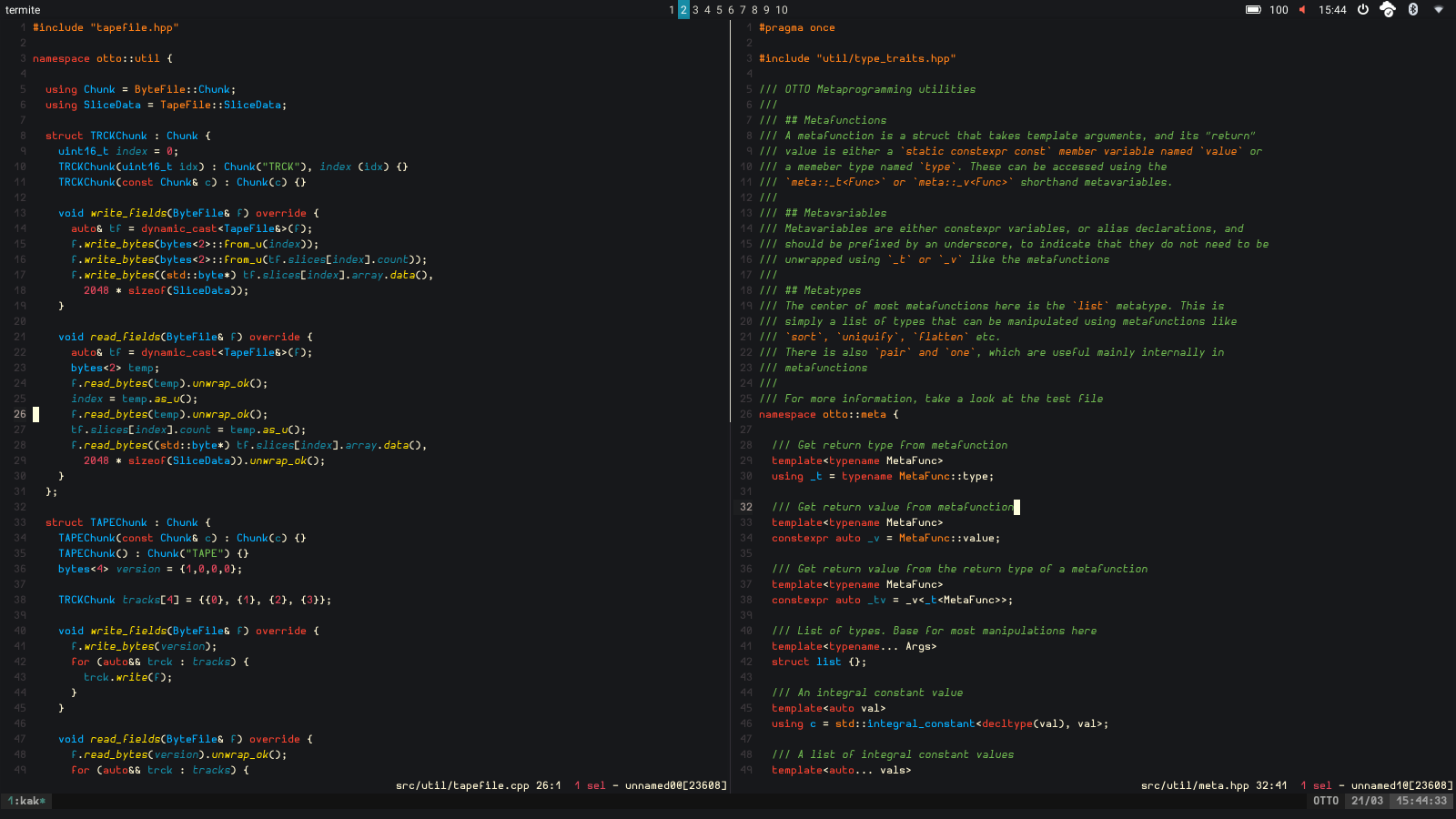Click the red muted volume icon

1302,10
